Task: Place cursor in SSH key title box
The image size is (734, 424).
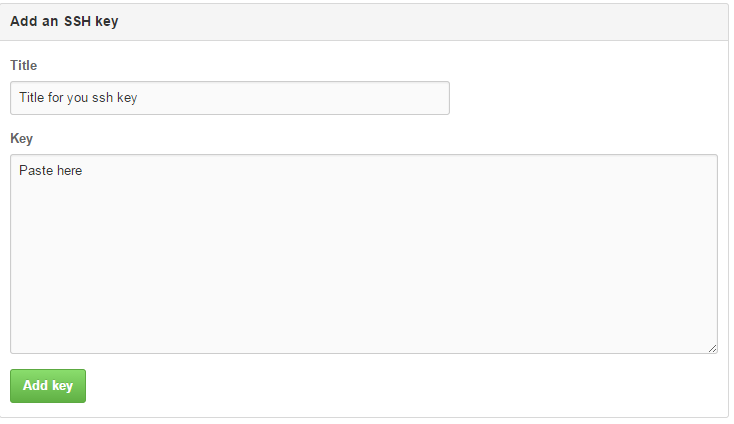Action: [229, 98]
